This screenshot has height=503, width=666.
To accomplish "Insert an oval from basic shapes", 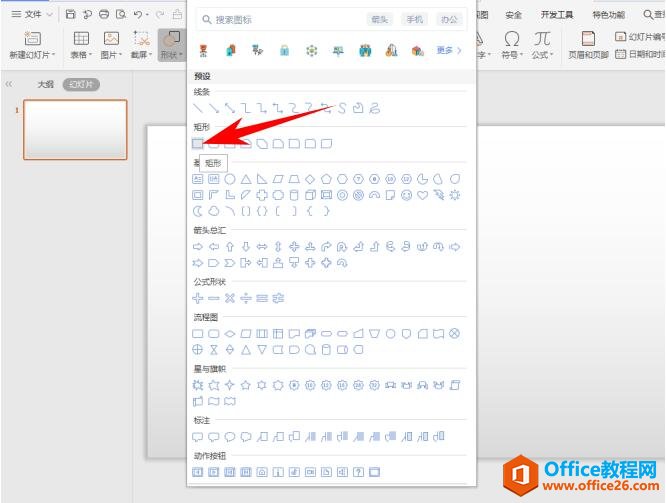I will 230,179.
